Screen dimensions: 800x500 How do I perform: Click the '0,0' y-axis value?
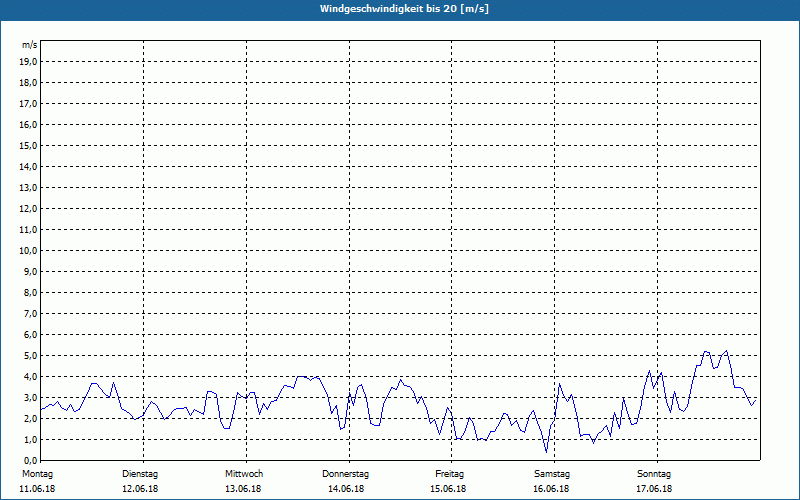tap(30, 461)
